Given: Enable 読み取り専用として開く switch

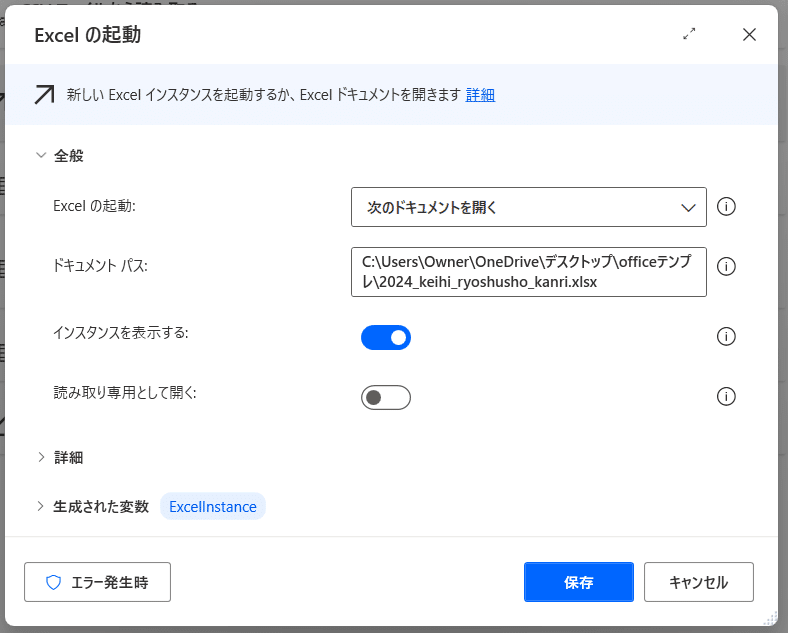Looking at the screenshot, I should point(385,397).
